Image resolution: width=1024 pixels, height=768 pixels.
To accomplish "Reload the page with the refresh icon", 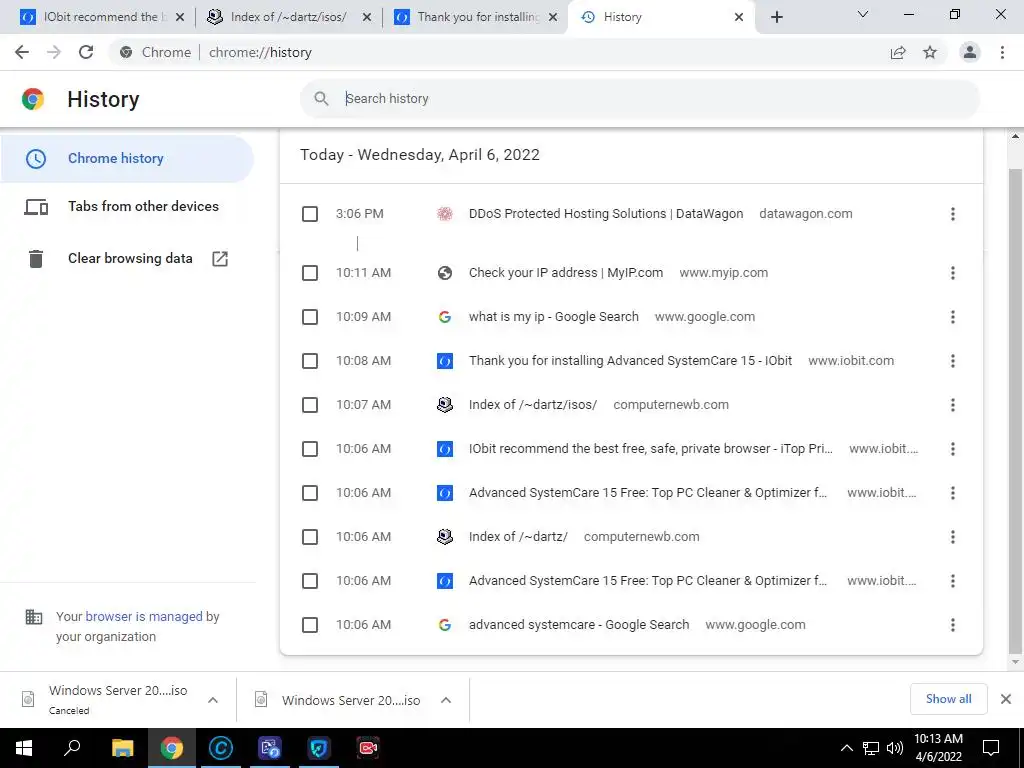I will [x=86, y=52].
